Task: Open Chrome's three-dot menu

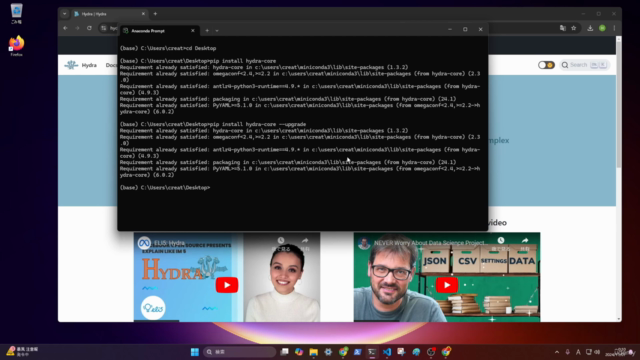Action: pyautogui.click(x=614, y=28)
